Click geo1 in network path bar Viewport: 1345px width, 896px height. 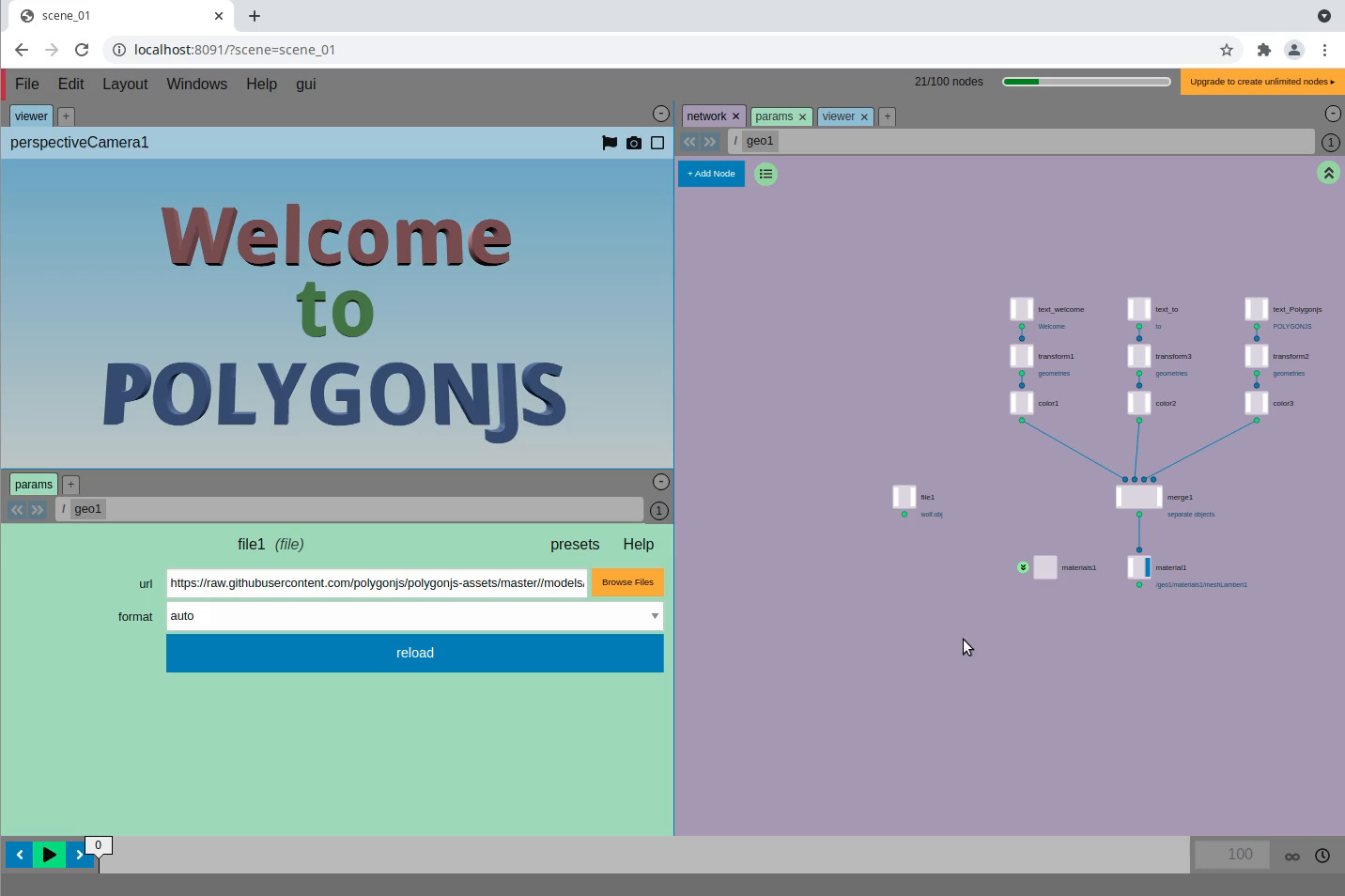click(760, 141)
